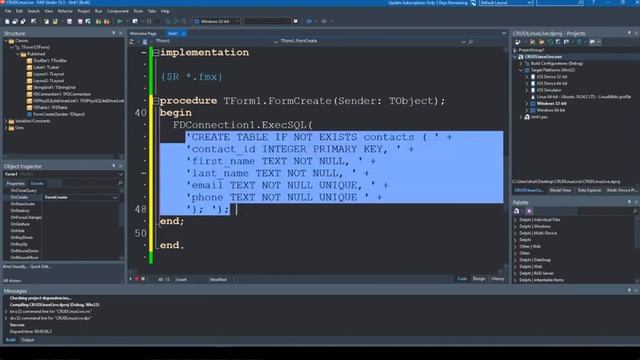
Task: Open the Data Explorer tab
Action: 589,190
